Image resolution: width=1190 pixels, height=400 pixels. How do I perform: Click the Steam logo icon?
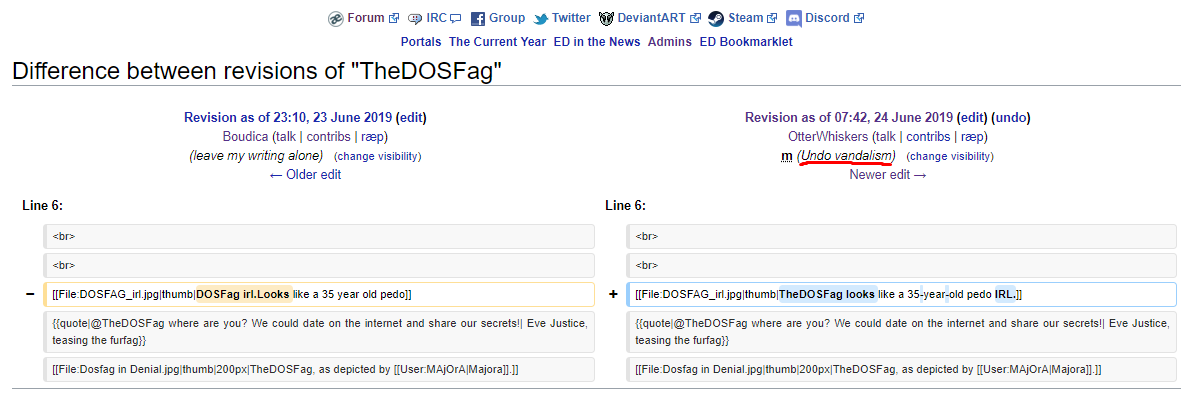pyautogui.click(x=716, y=19)
